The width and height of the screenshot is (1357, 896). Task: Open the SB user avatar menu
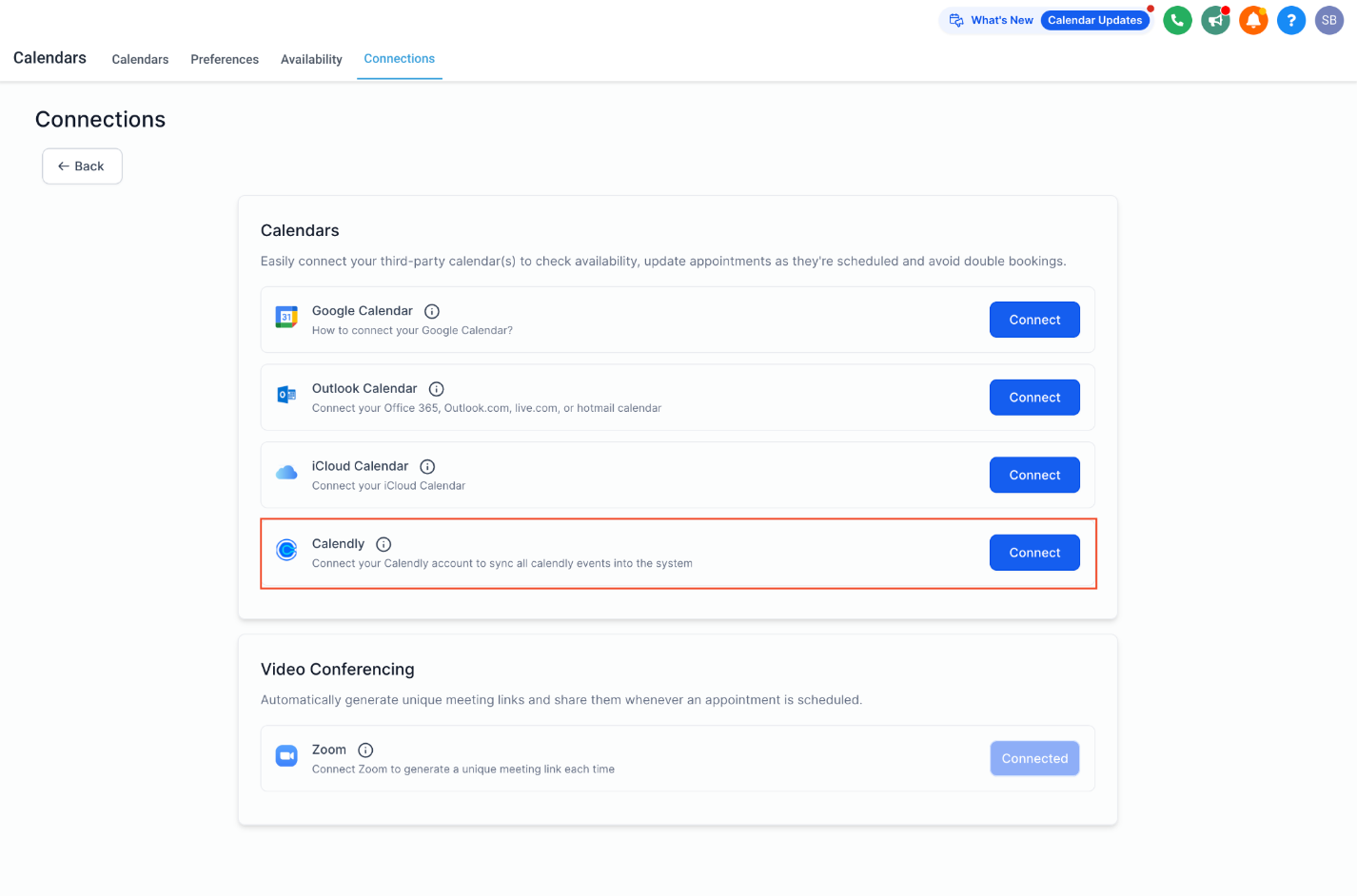[x=1329, y=20]
